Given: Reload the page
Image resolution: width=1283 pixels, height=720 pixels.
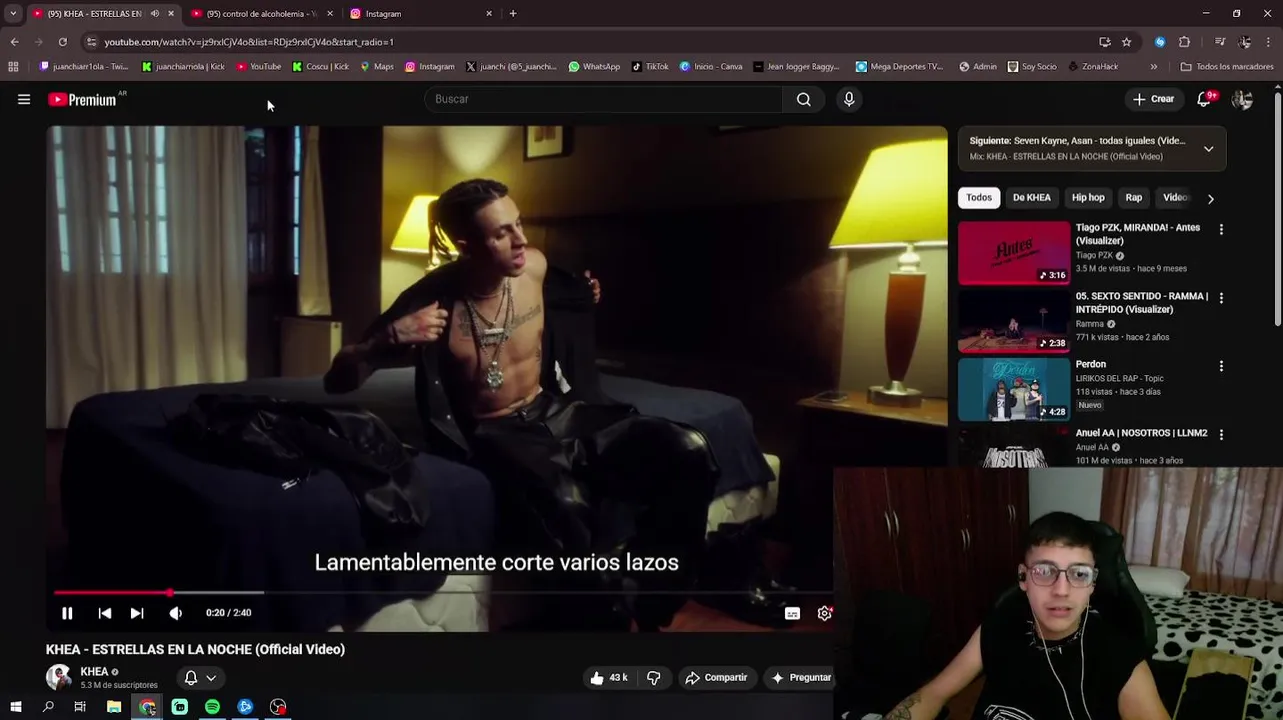Looking at the screenshot, I should 62,42.
